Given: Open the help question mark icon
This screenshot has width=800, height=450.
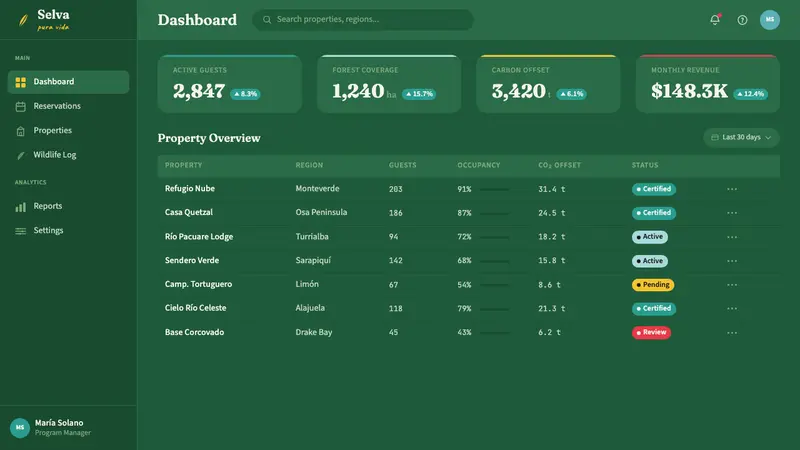Looking at the screenshot, I should [742, 20].
